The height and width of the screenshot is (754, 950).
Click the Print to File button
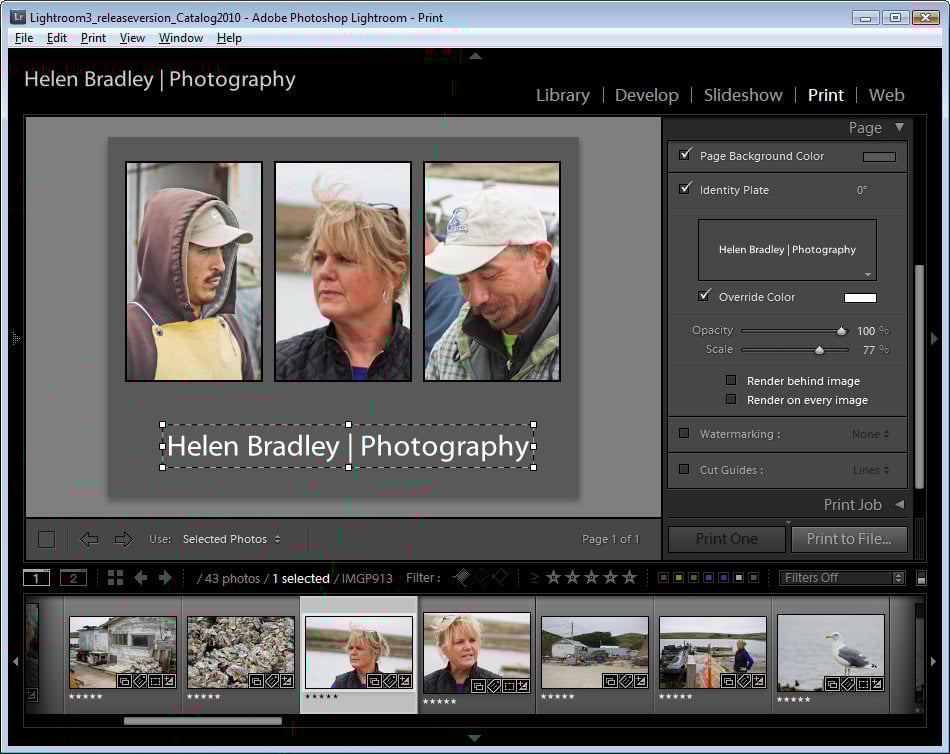coord(849,539)
